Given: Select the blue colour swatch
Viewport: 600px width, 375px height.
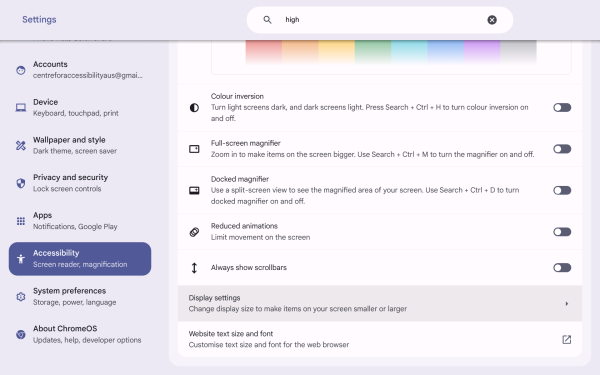Looking at the screenshot, I should coord(445,52).
